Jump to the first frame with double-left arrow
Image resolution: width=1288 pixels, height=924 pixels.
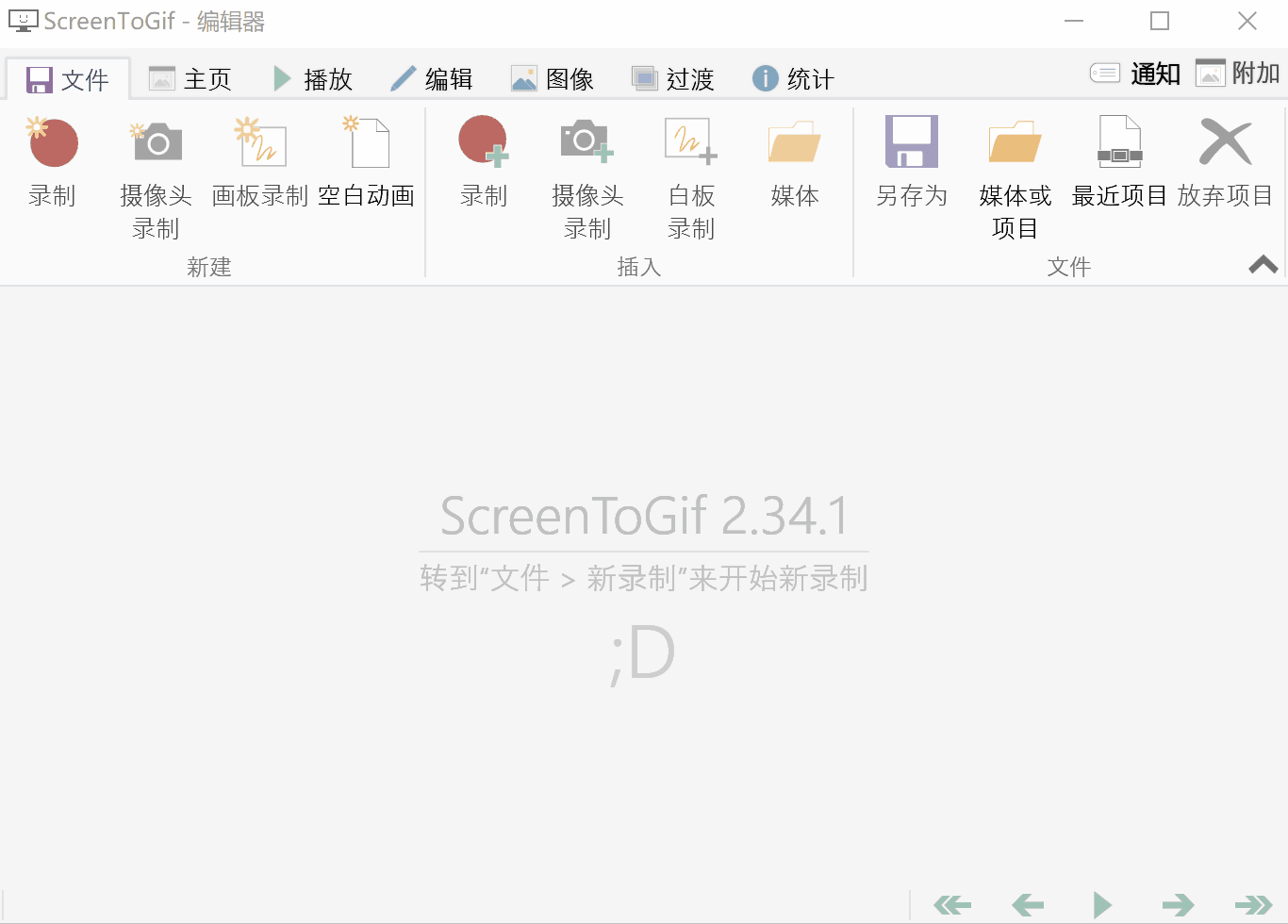[952, 905]
